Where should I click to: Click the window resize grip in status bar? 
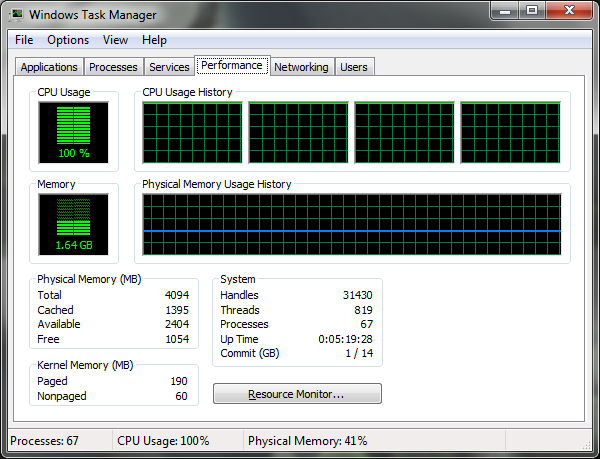tap(586, 444)
